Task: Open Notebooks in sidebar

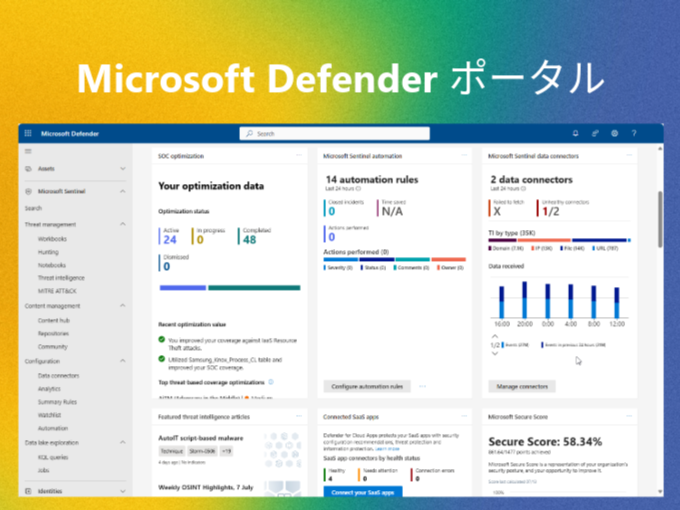Action: pyautogui.click(x=52, y=265)
